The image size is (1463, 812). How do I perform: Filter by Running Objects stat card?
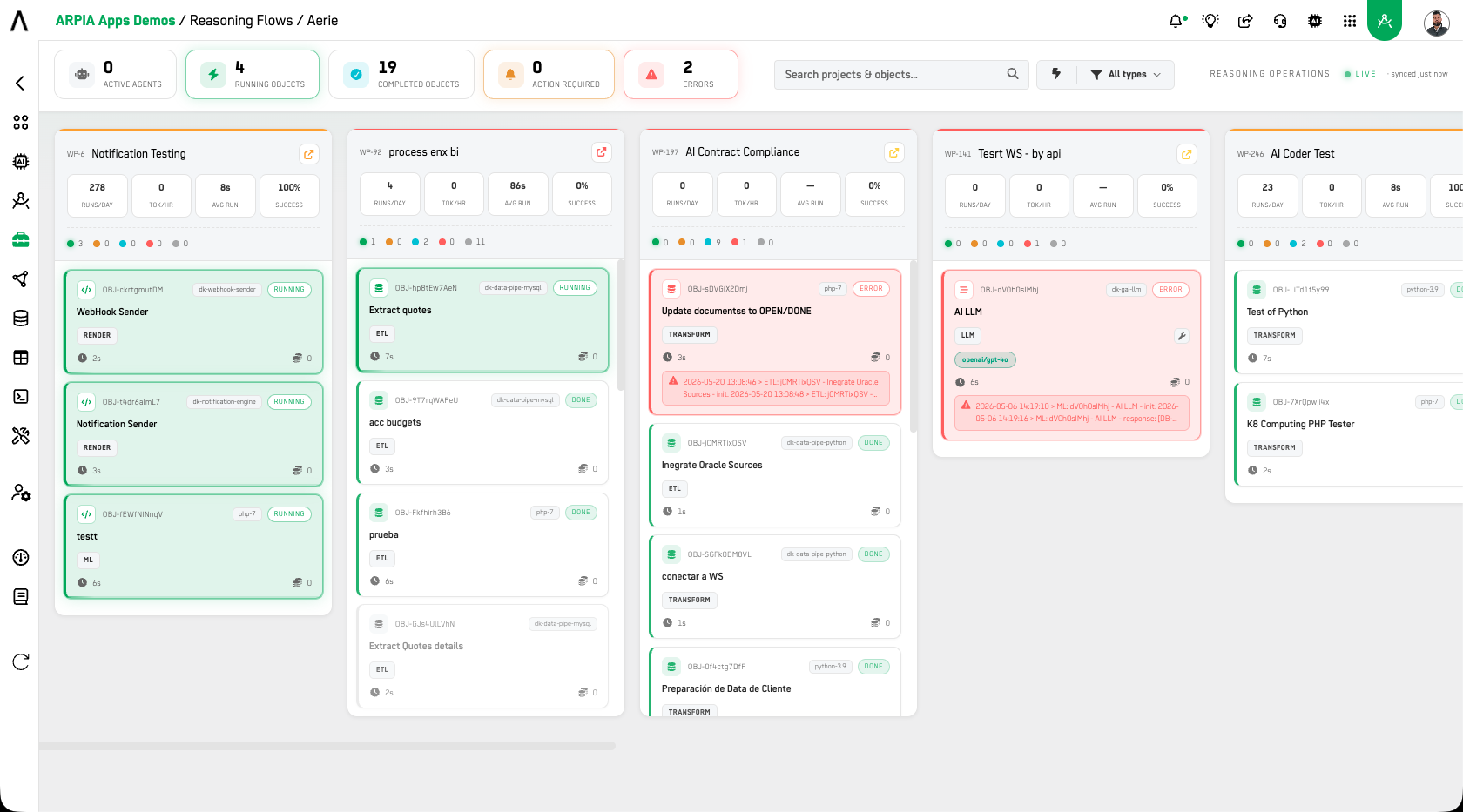tap(253, 74)
